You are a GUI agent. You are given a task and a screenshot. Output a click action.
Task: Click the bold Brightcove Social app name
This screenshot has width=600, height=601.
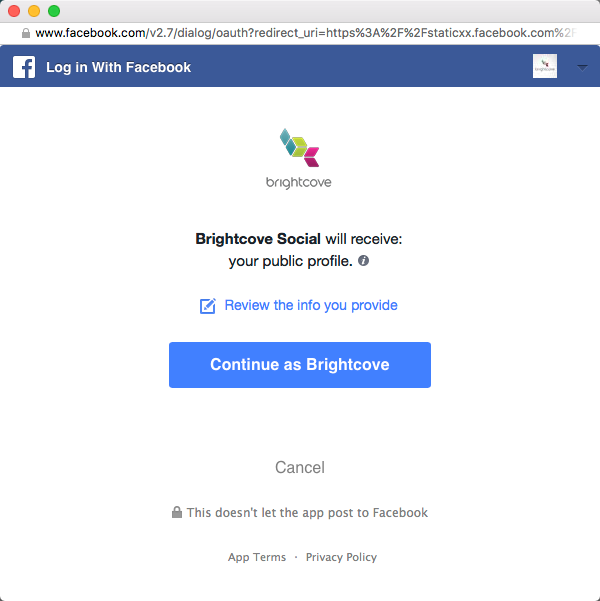pos(258,239)
